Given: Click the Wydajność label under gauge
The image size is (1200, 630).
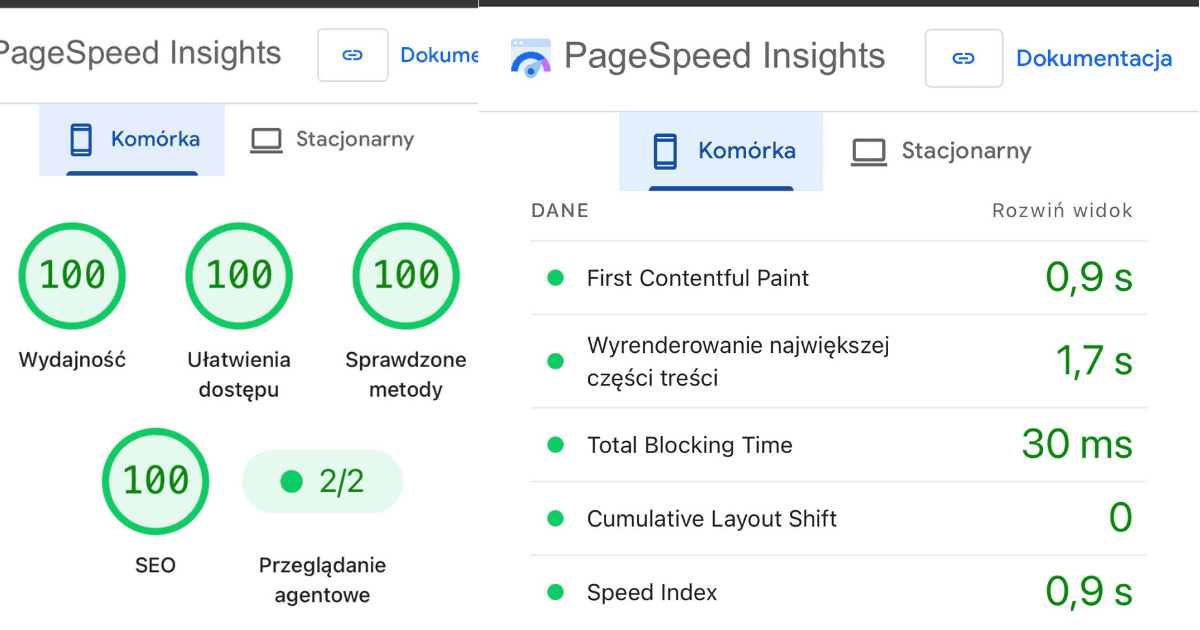Looking at the screenshot, I should (72, 360).
